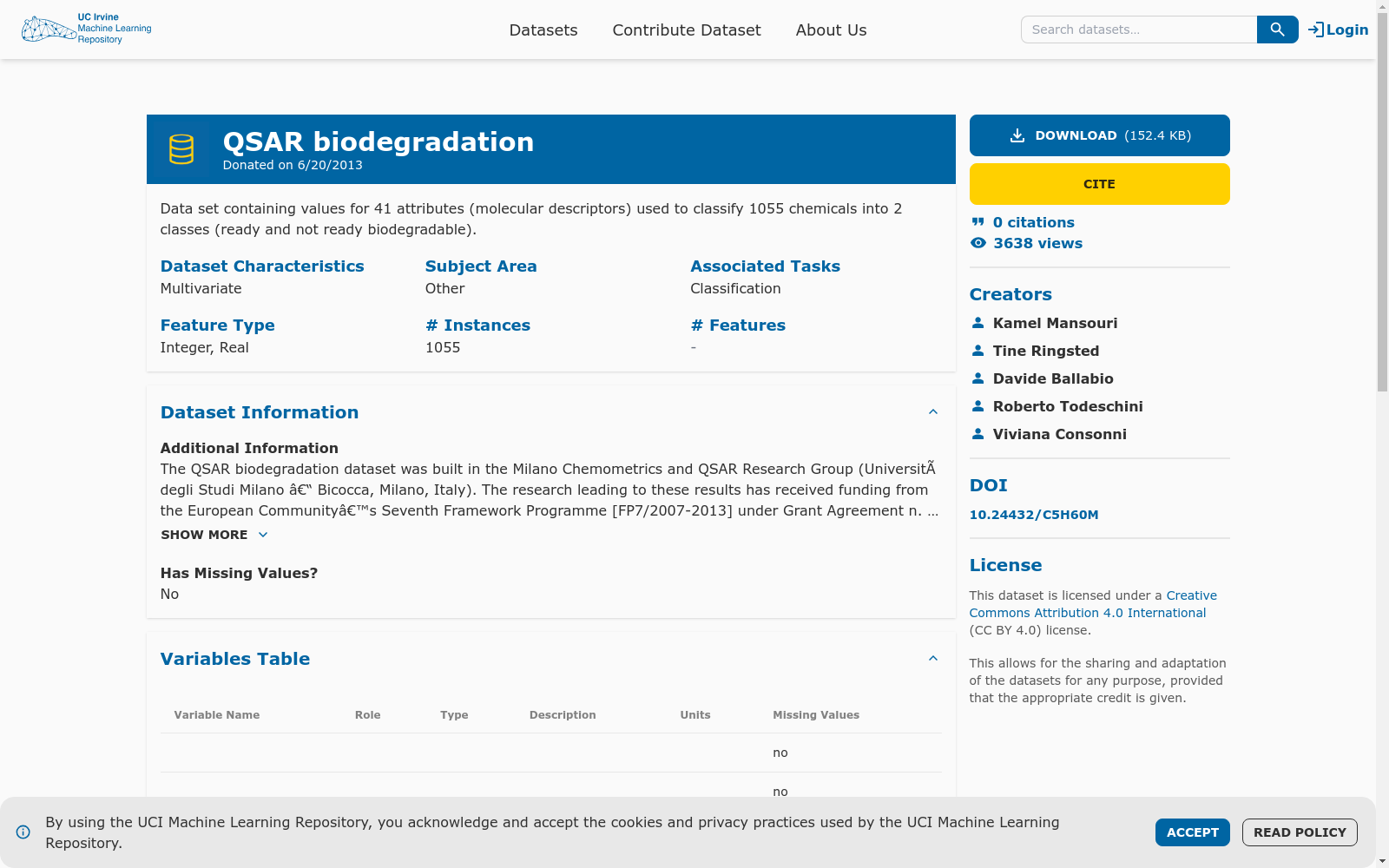Screen dimensions: 1389x868
Task: Open the DOI link 10.24432/C5H60M
Action: (1034, 515)
